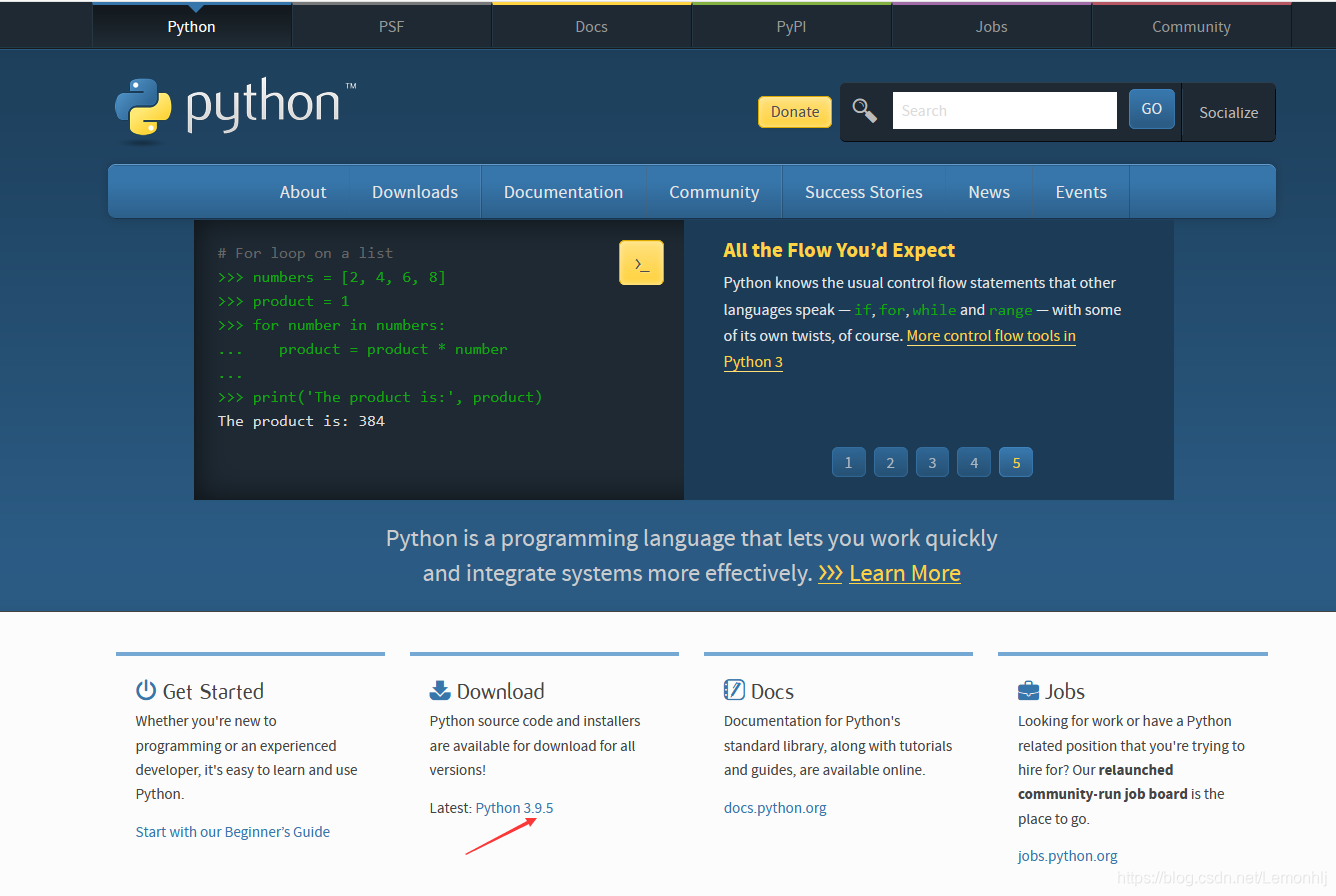Launch the interactive shell terminal icon
Screen dimensions: 1336x896
641,263
